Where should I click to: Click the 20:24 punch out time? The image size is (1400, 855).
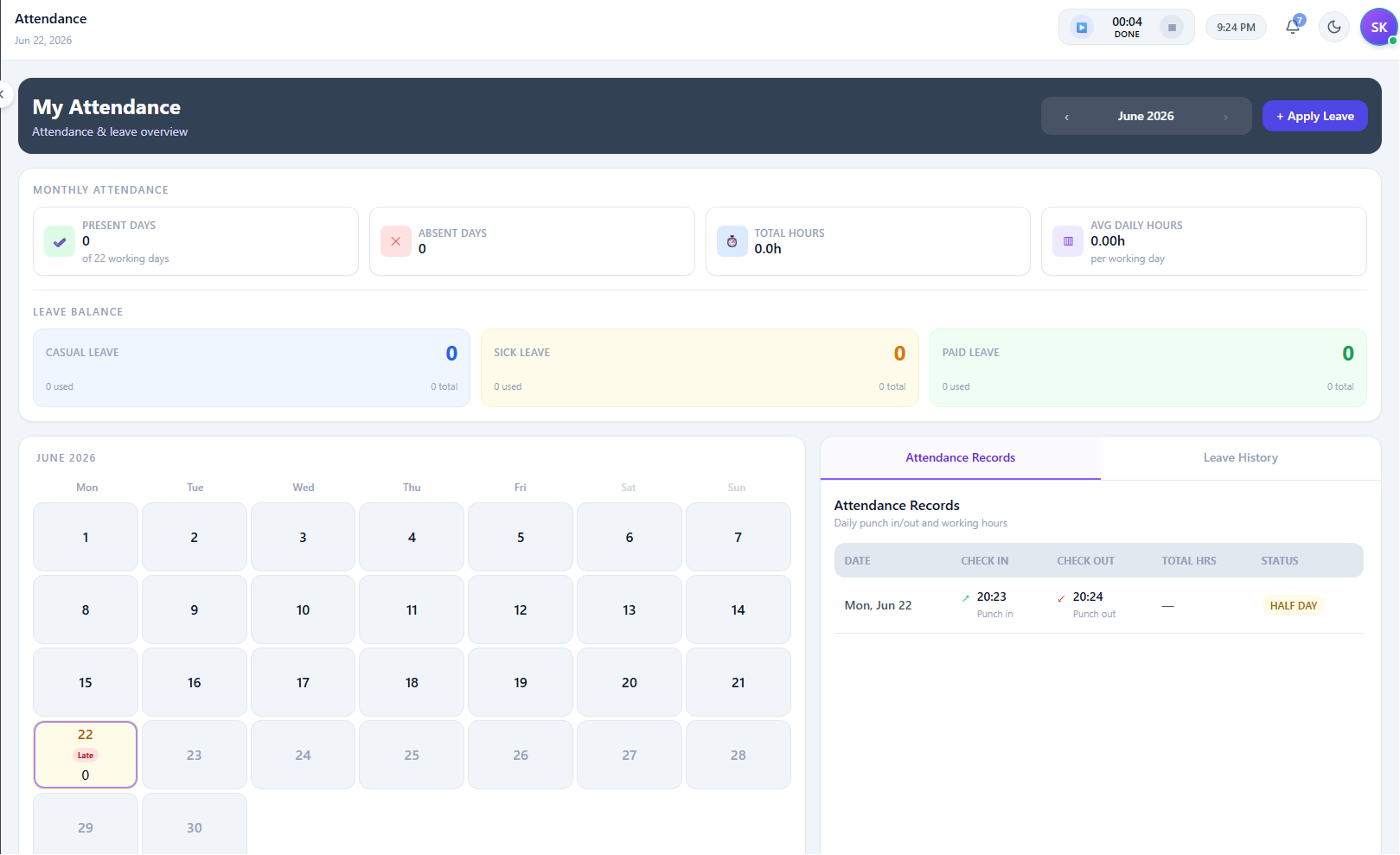1088,597
